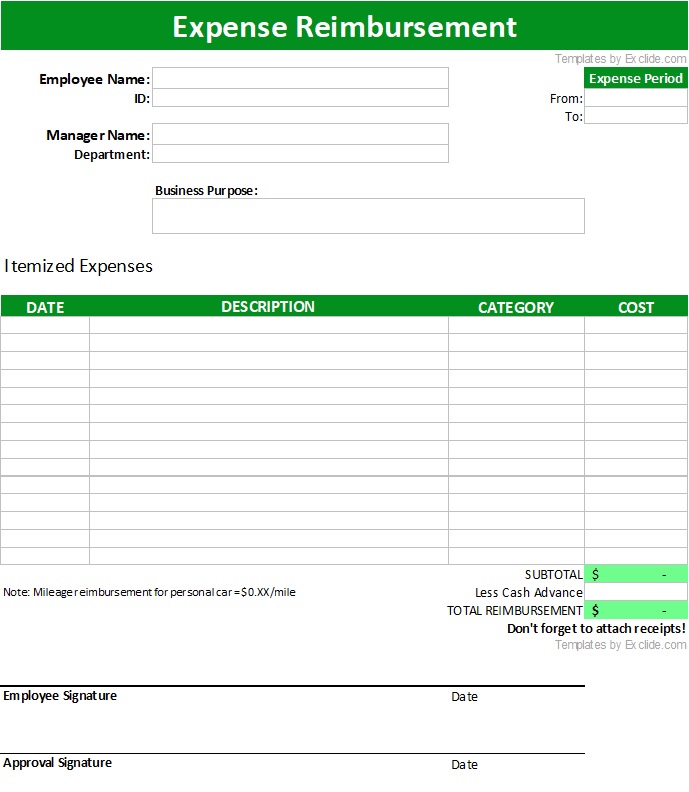This screenshot has width=689, height=792.
Task: Click the ID label
Action: pos(142,98)
